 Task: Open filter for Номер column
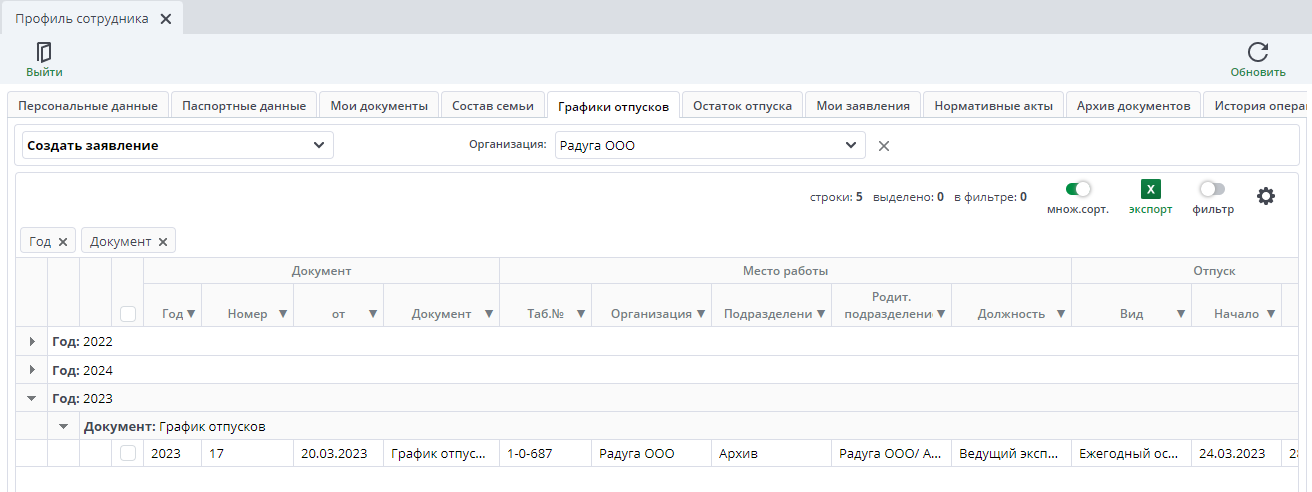coord(283,314)
